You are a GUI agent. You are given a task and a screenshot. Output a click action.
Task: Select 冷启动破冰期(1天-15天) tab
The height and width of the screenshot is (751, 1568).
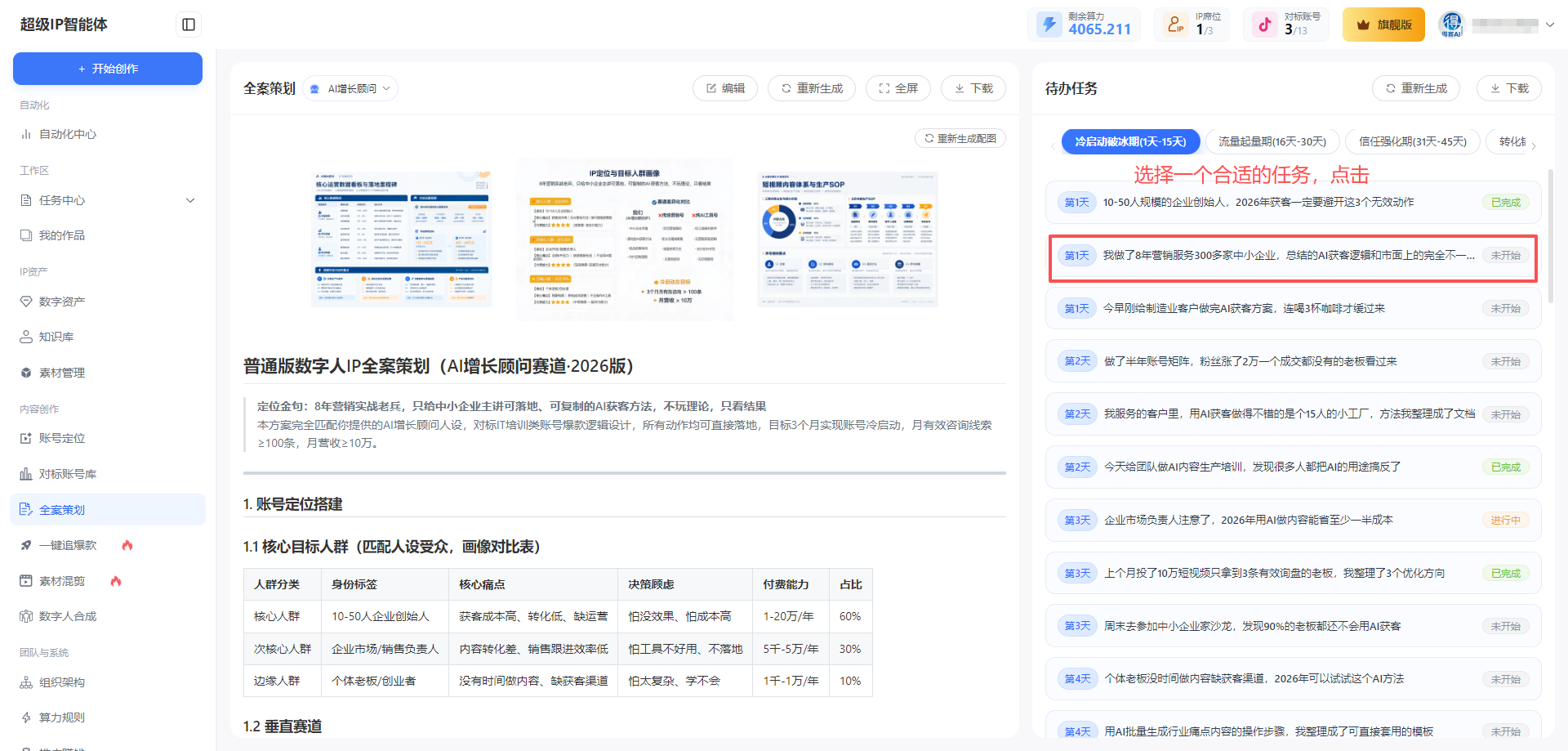click(1130, 141)
